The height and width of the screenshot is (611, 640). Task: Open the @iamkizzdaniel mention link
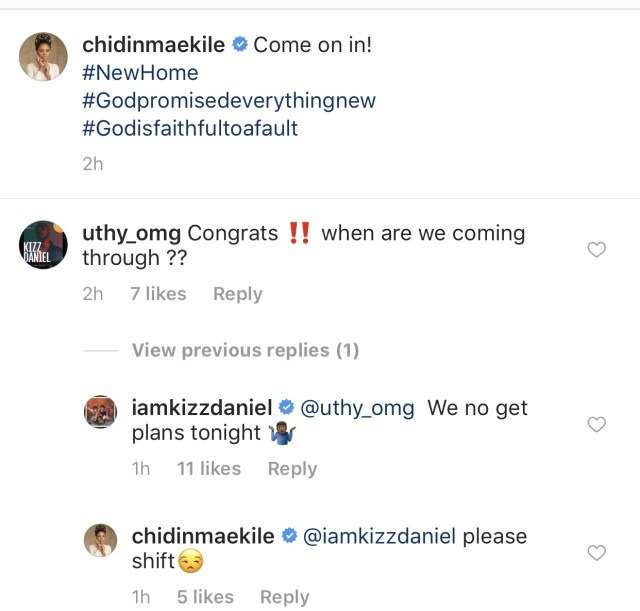(x=379, y=536)
